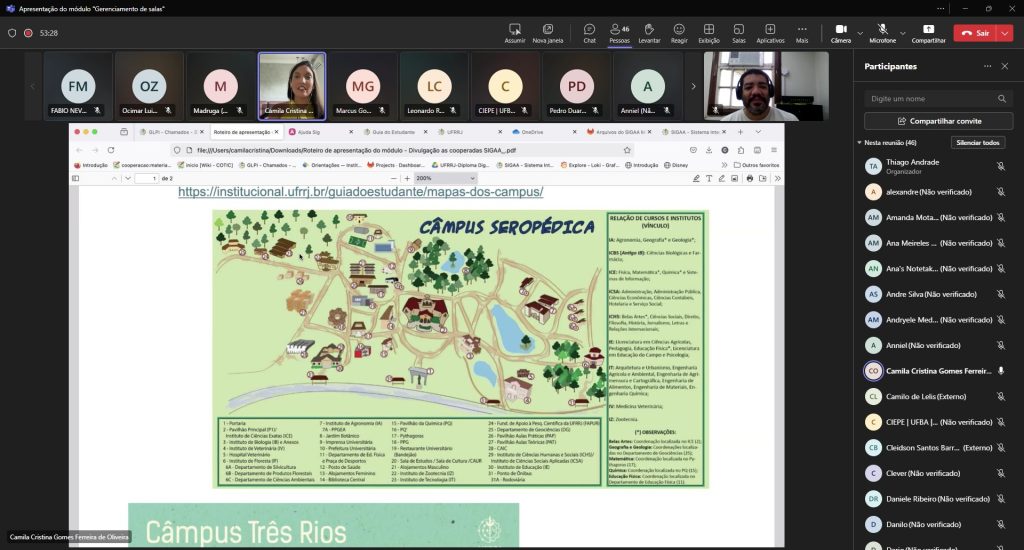
Task: Click the recording indicator icon
Action: point(28,33)
